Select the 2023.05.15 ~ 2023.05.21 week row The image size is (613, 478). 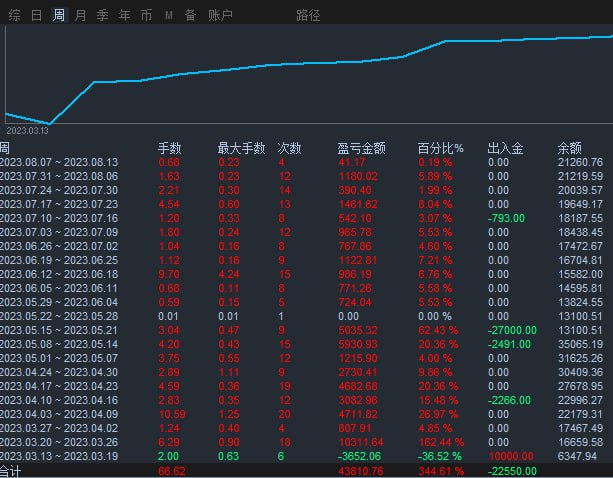click(306, 330)
